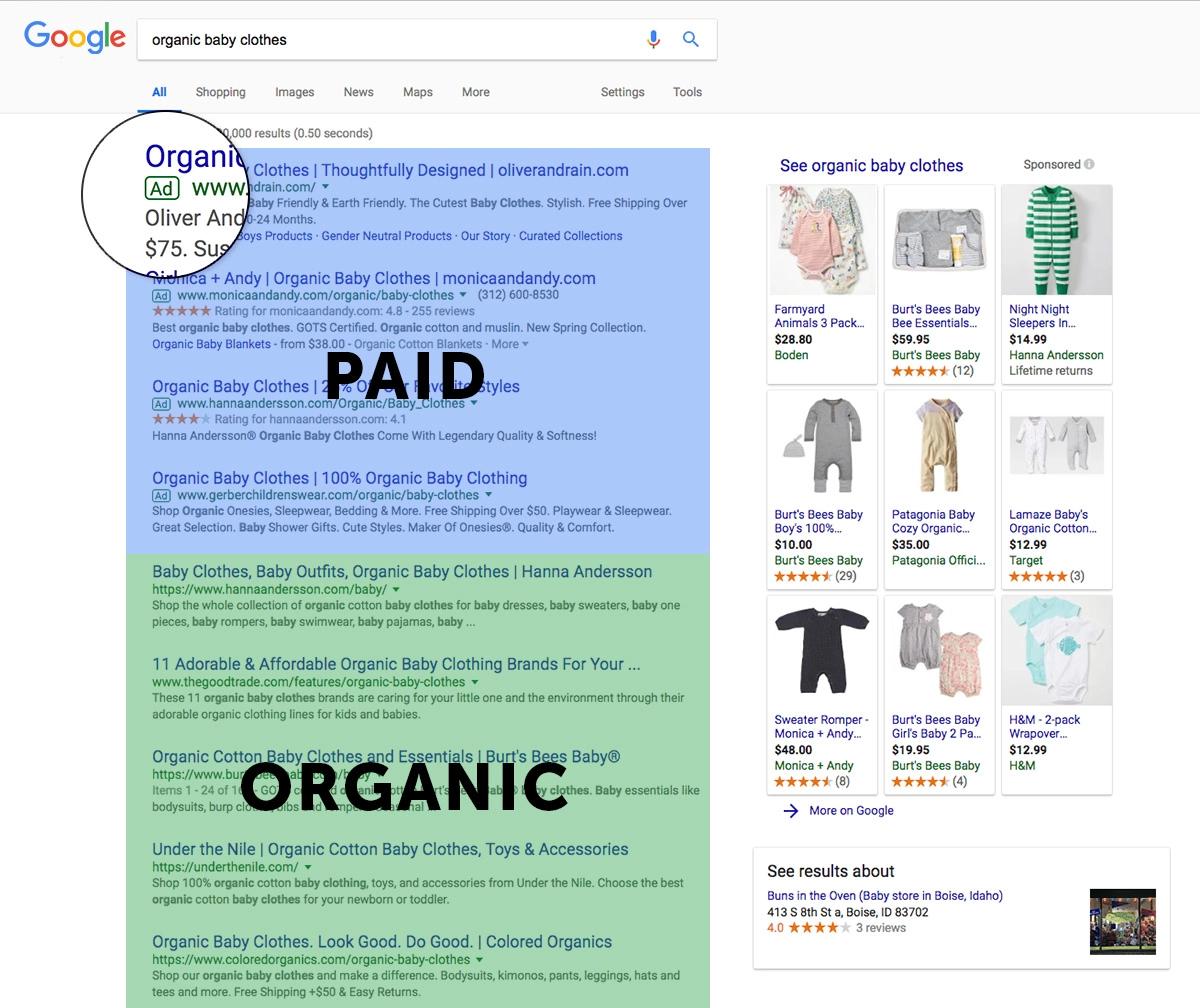Open Organic Cotton Baby Clothes Burt's Bees Baby result
Screen dimensions: 1200x1008
click(386, 757)
